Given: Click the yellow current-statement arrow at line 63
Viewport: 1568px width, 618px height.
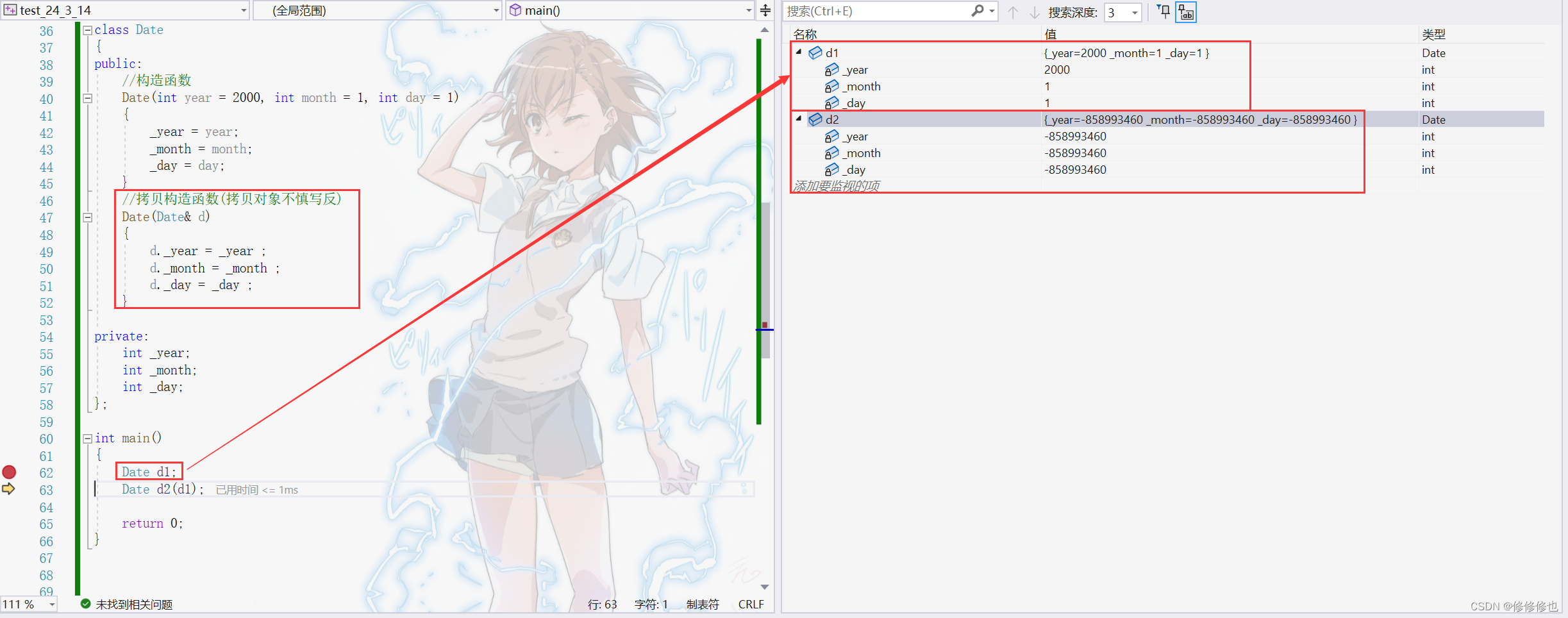Looking at the screenshot, I should pos(8,489).
